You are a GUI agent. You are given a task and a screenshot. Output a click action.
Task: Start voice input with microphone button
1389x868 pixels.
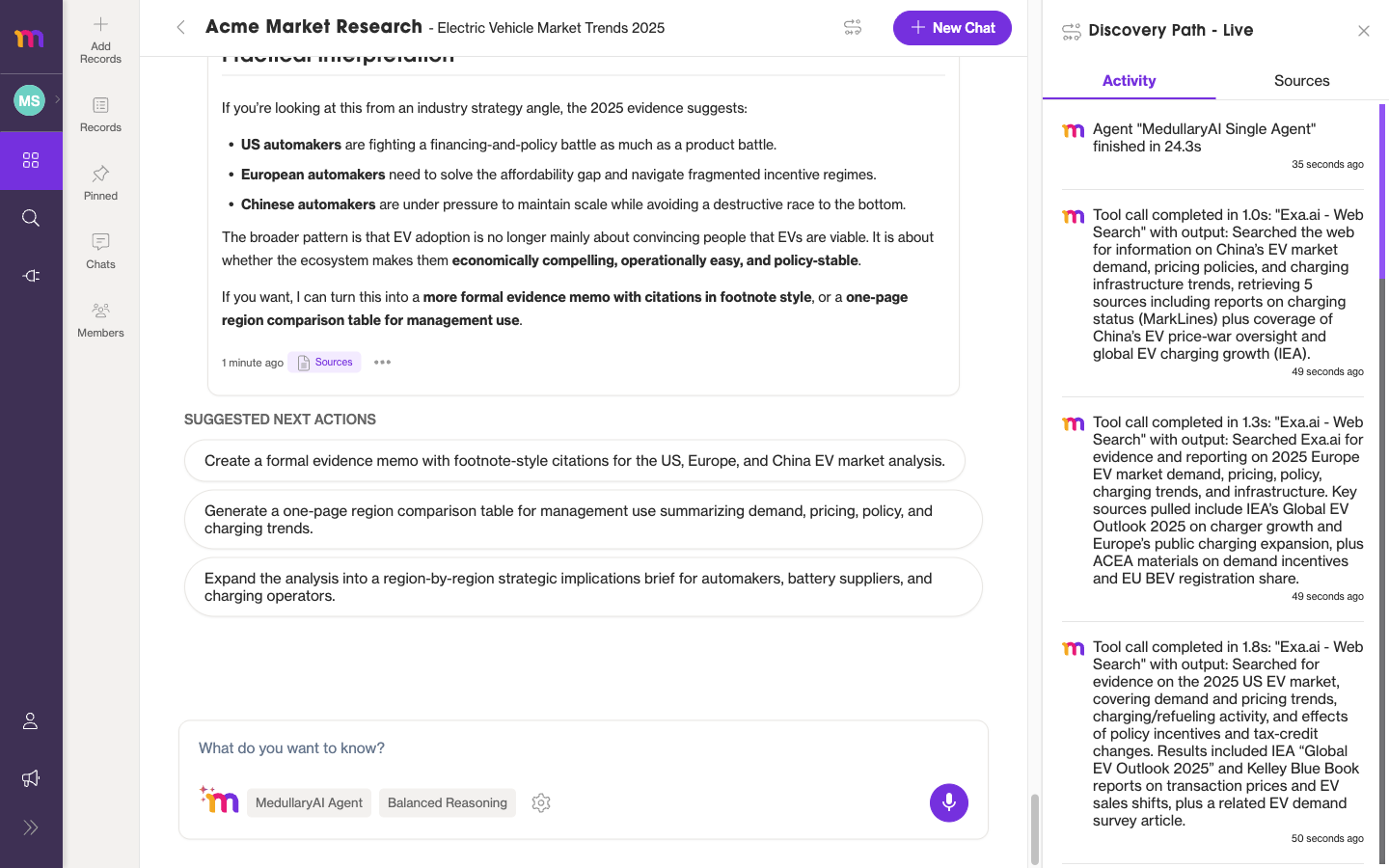pos(949,802)
